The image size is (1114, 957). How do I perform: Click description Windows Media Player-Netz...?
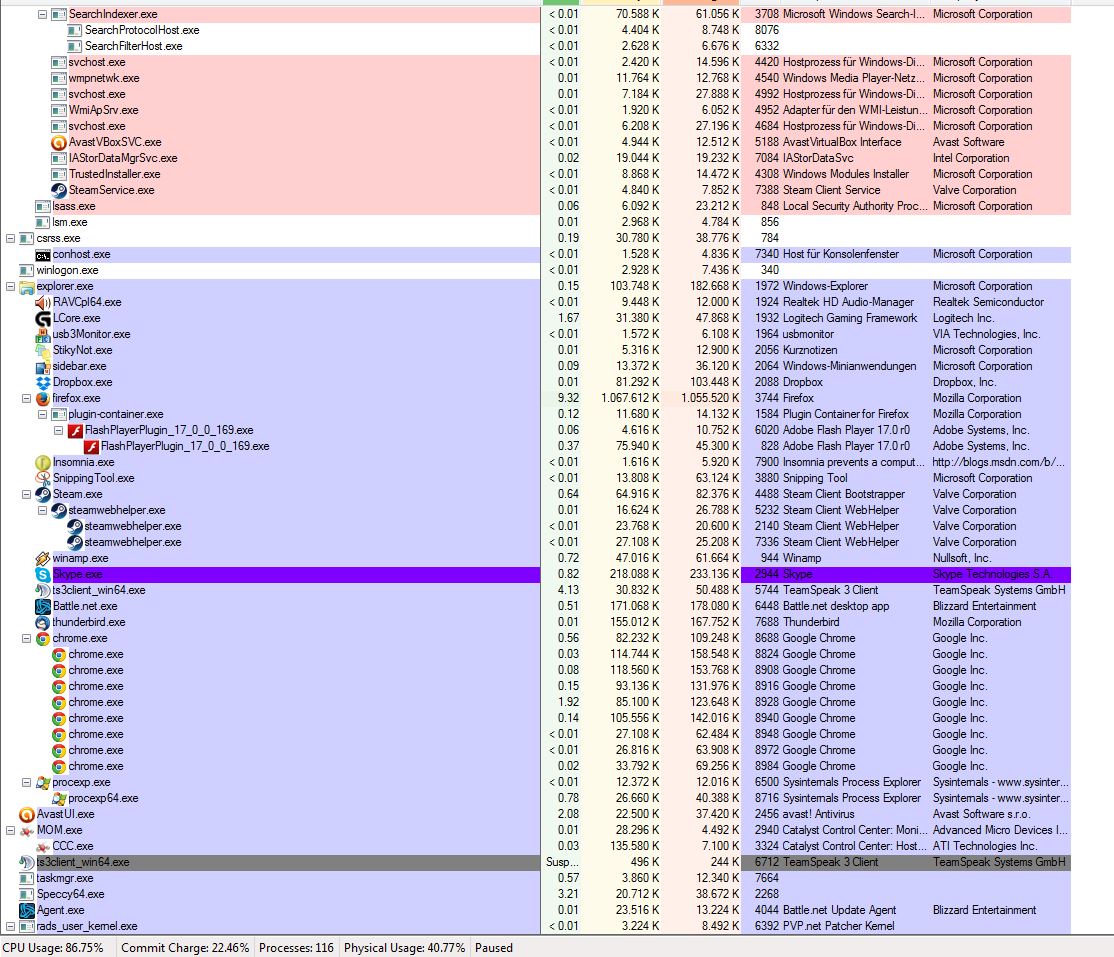coord(853,78)
